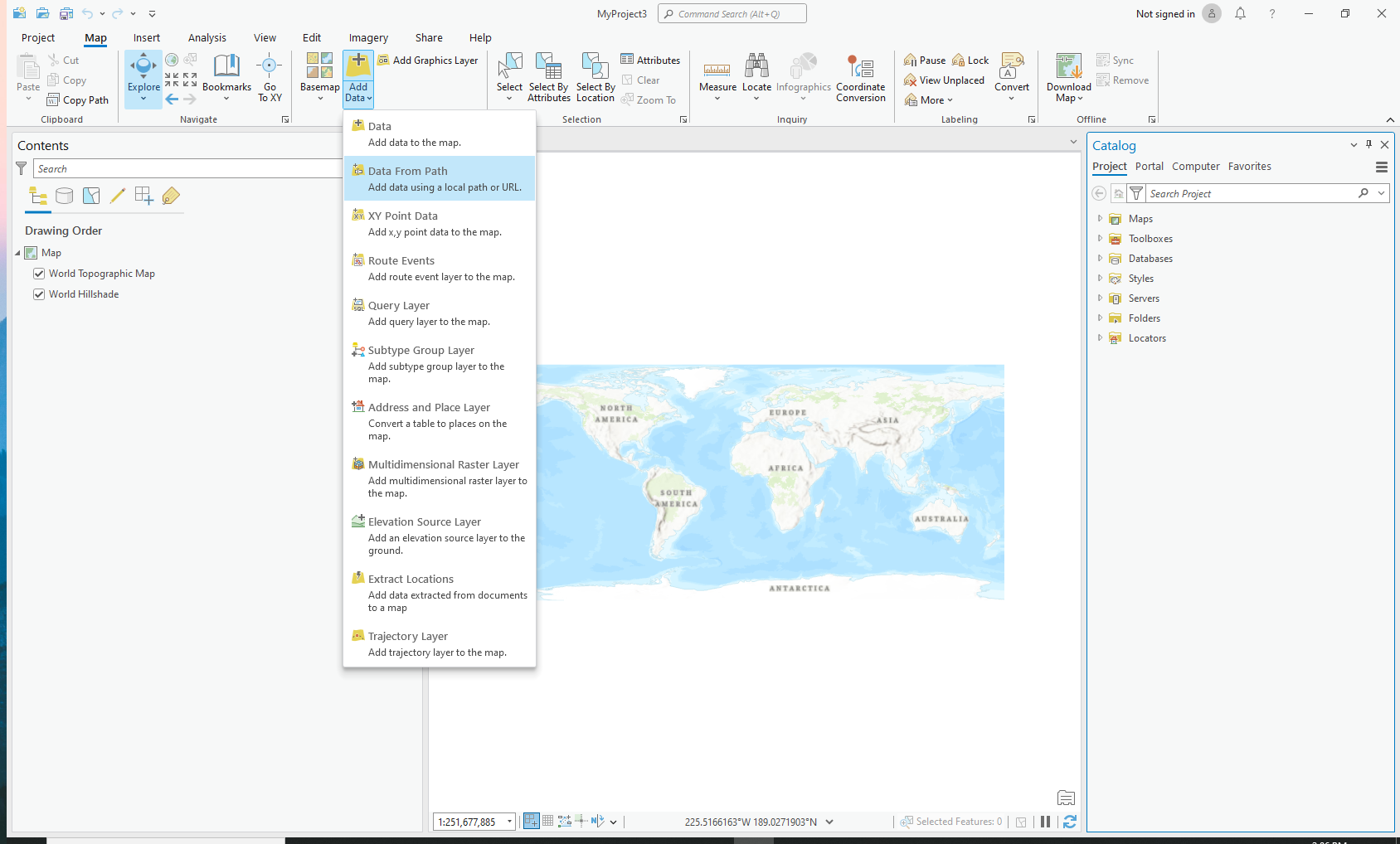Click the Download Map icon
Image resolution: width=1400 pixels, height=844 pixels.
(x=1068, y=66)
